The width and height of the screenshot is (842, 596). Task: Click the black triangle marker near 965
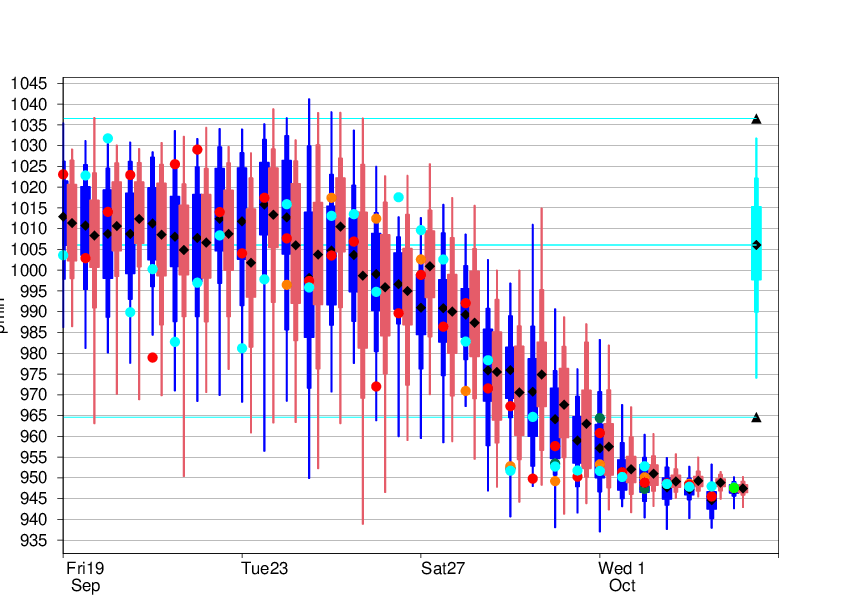point(756,417)
